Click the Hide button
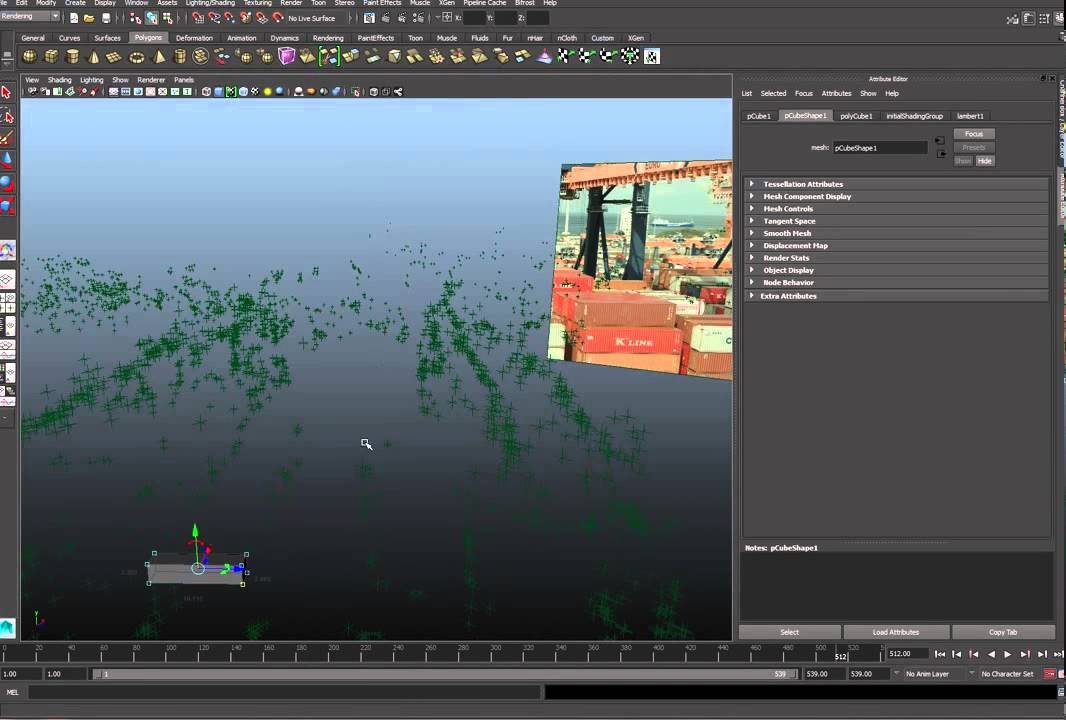This screenshot has height=720, width=1066. (x=984, y=161)
